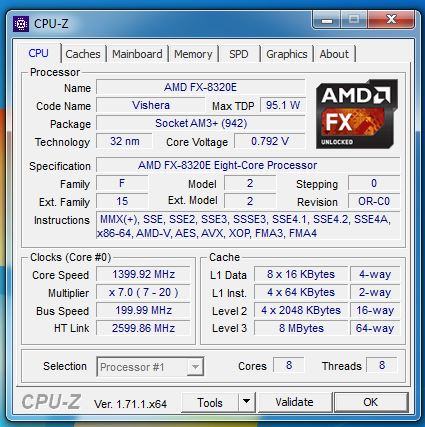Confirm with the OK button
Screen dimensions: 425x427
(x=371, y=402)
